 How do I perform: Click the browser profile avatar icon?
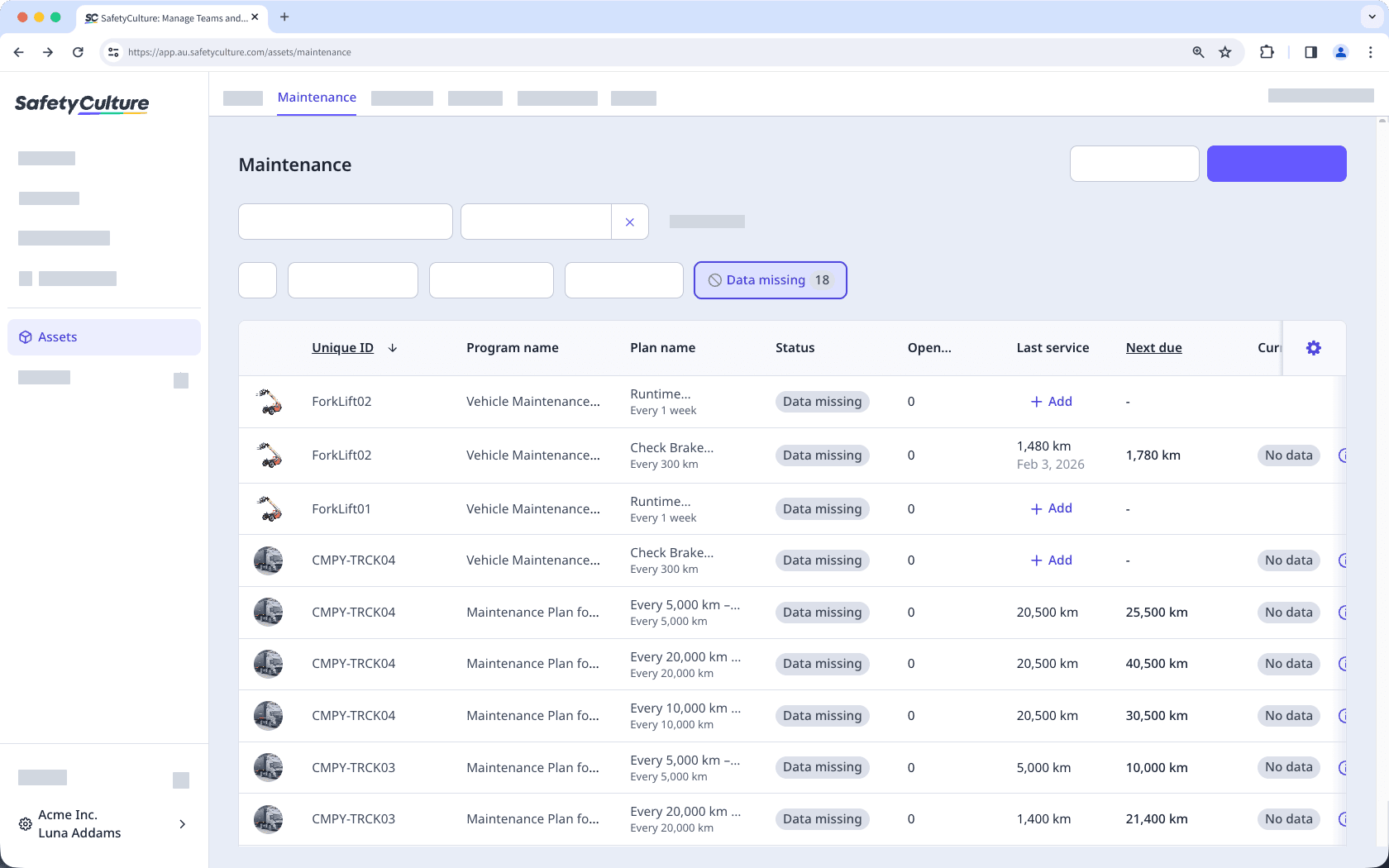[x=1340, y=51]
